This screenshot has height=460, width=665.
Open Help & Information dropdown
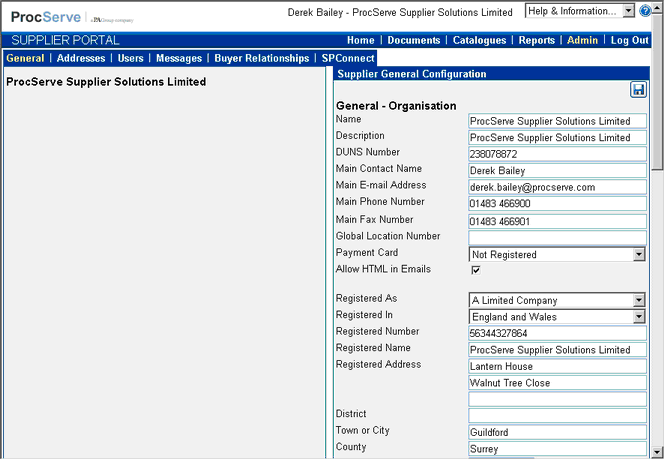pyautogui.click(x=580, y=11)
